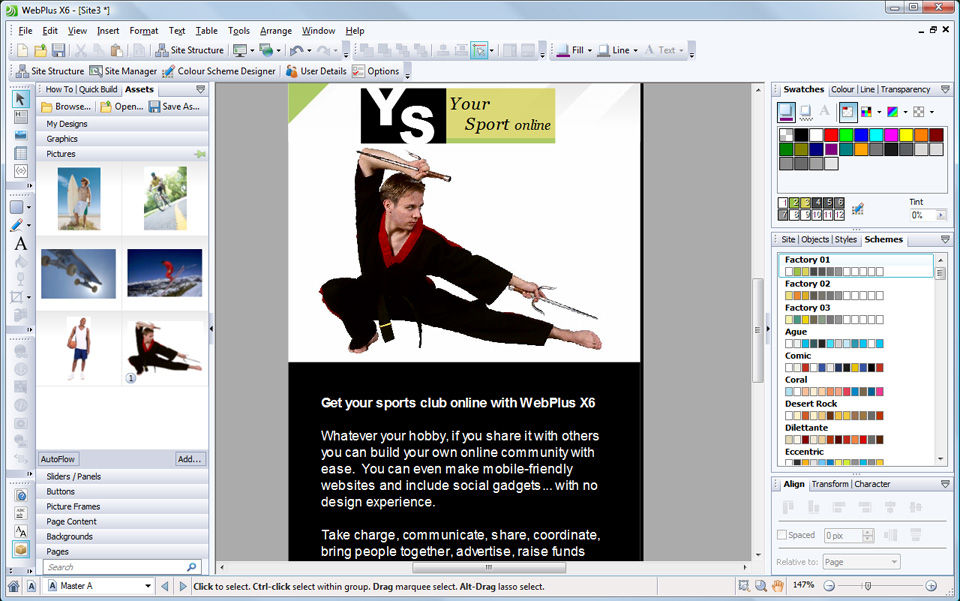Screen dimensions: 960x601
Task: Select the Pointer tool in the left toolbar
Action: click(x=20, y=99)
